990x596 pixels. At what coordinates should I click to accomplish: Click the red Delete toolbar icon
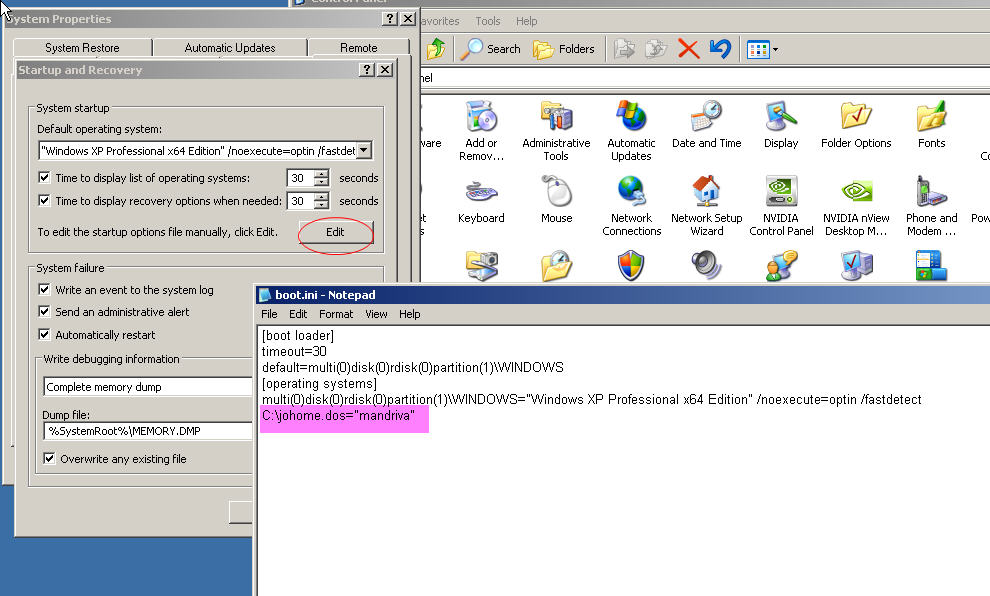pos(688,49)
